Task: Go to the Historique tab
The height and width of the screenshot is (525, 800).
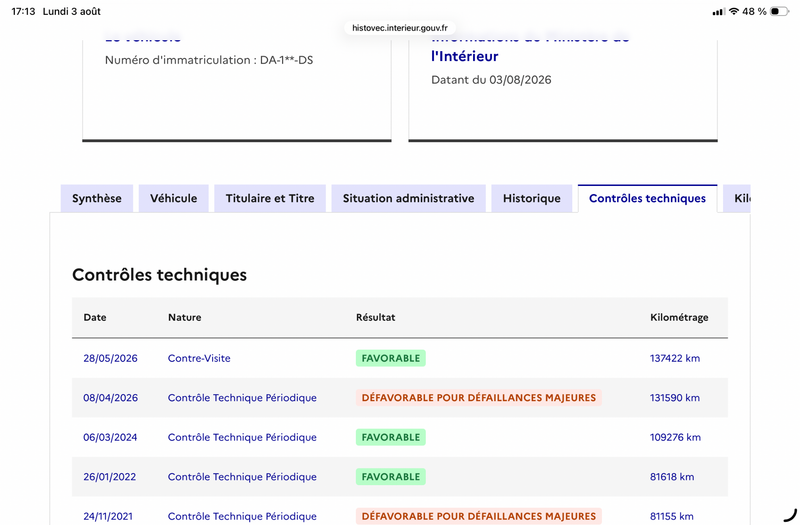Action: (532, 198)
